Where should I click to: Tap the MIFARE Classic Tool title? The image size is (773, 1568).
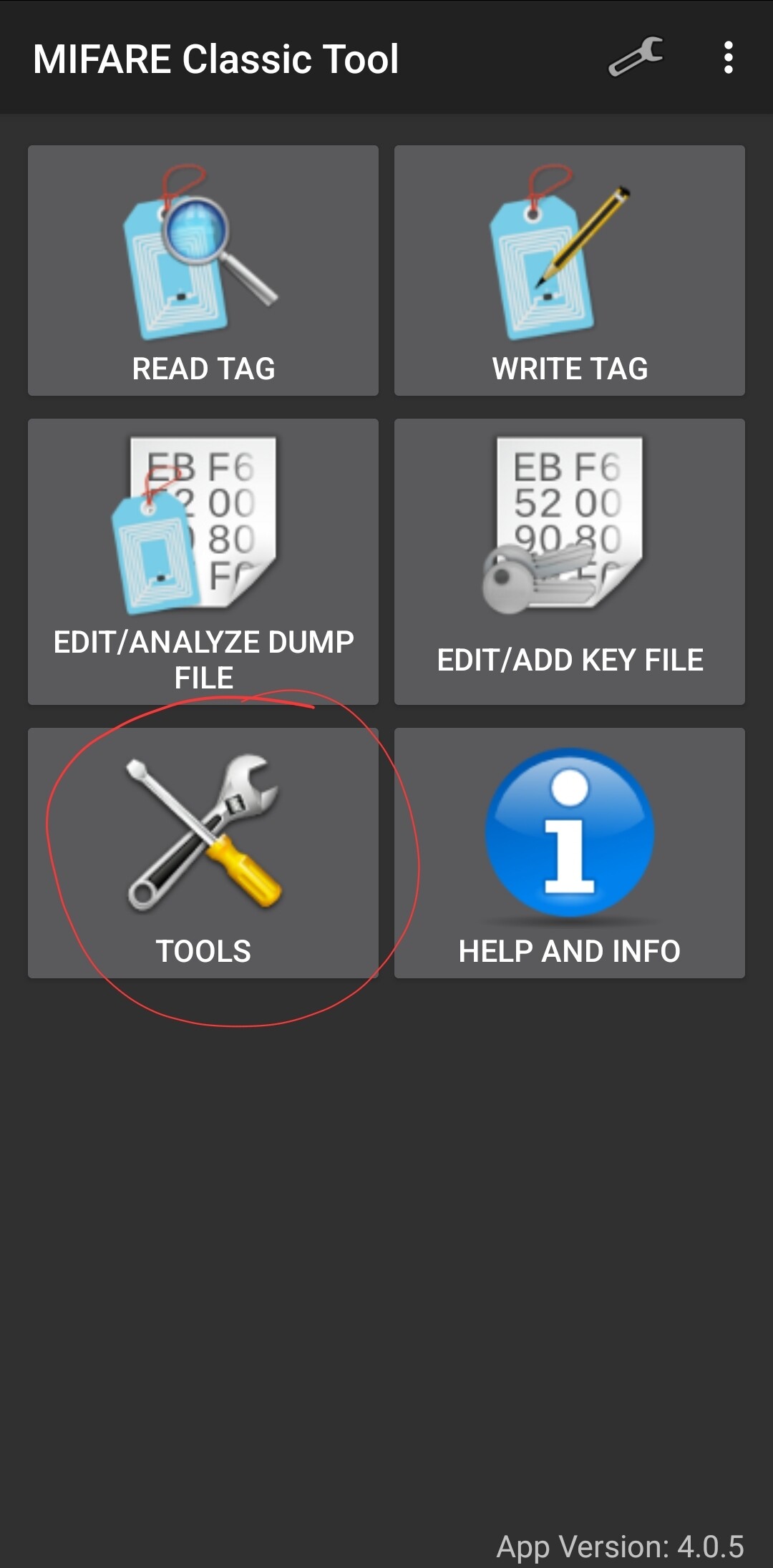click(x=215, y=59)
